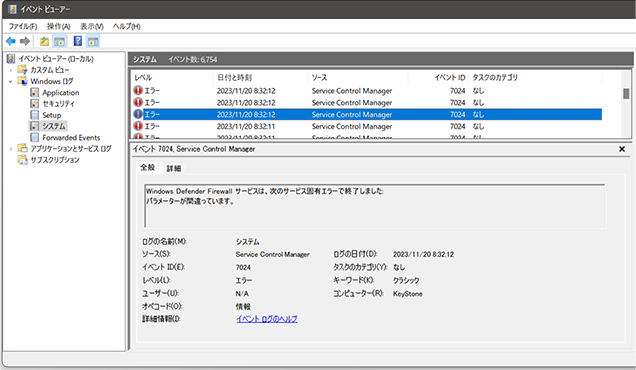
Task: Click the イベント数: 6,754 header text
Action: point(193,60)
